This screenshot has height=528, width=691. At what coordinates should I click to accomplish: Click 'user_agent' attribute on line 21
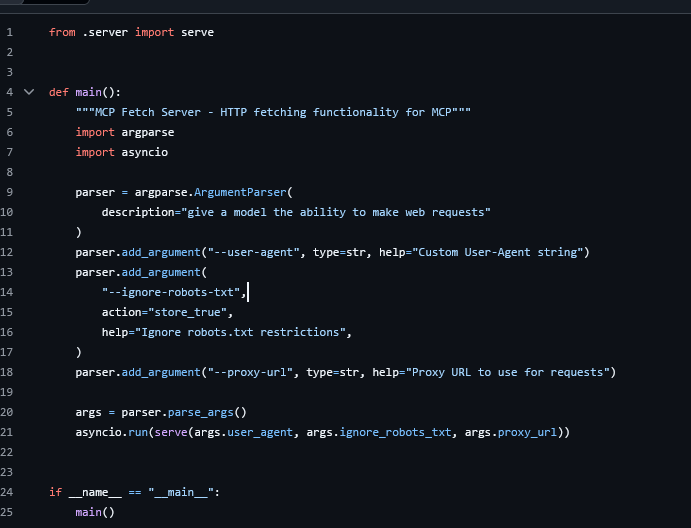[x=260, y=432]
